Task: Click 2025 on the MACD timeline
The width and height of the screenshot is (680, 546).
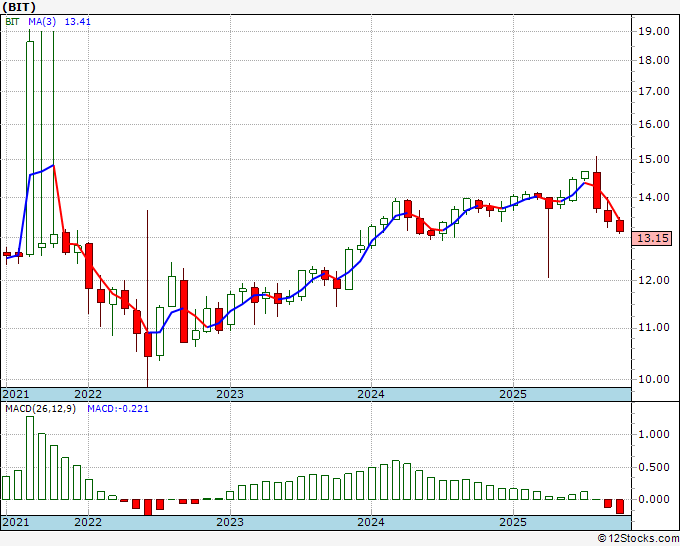Action: coord(513,522)
